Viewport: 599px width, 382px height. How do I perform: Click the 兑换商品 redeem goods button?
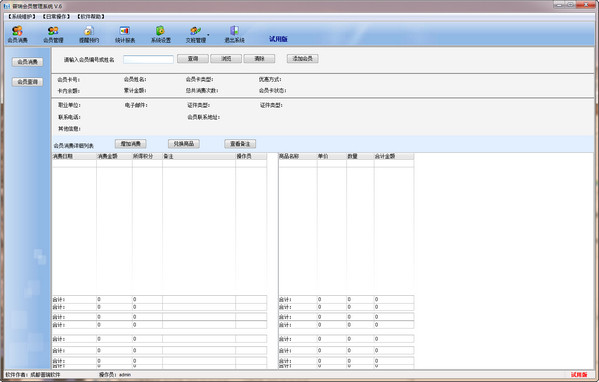[x=184, y=144]
